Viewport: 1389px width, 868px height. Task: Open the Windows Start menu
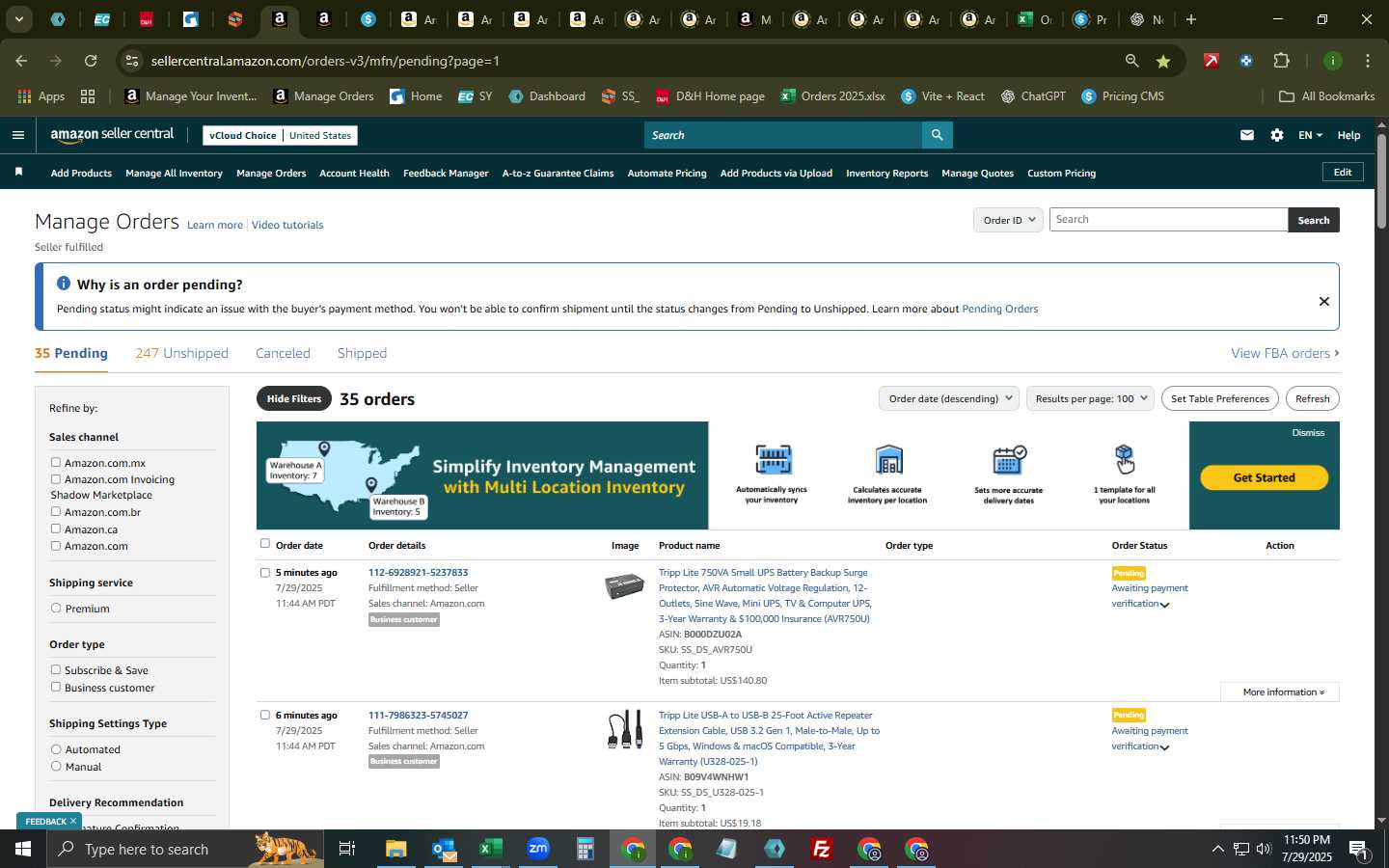tap(23, 849)
